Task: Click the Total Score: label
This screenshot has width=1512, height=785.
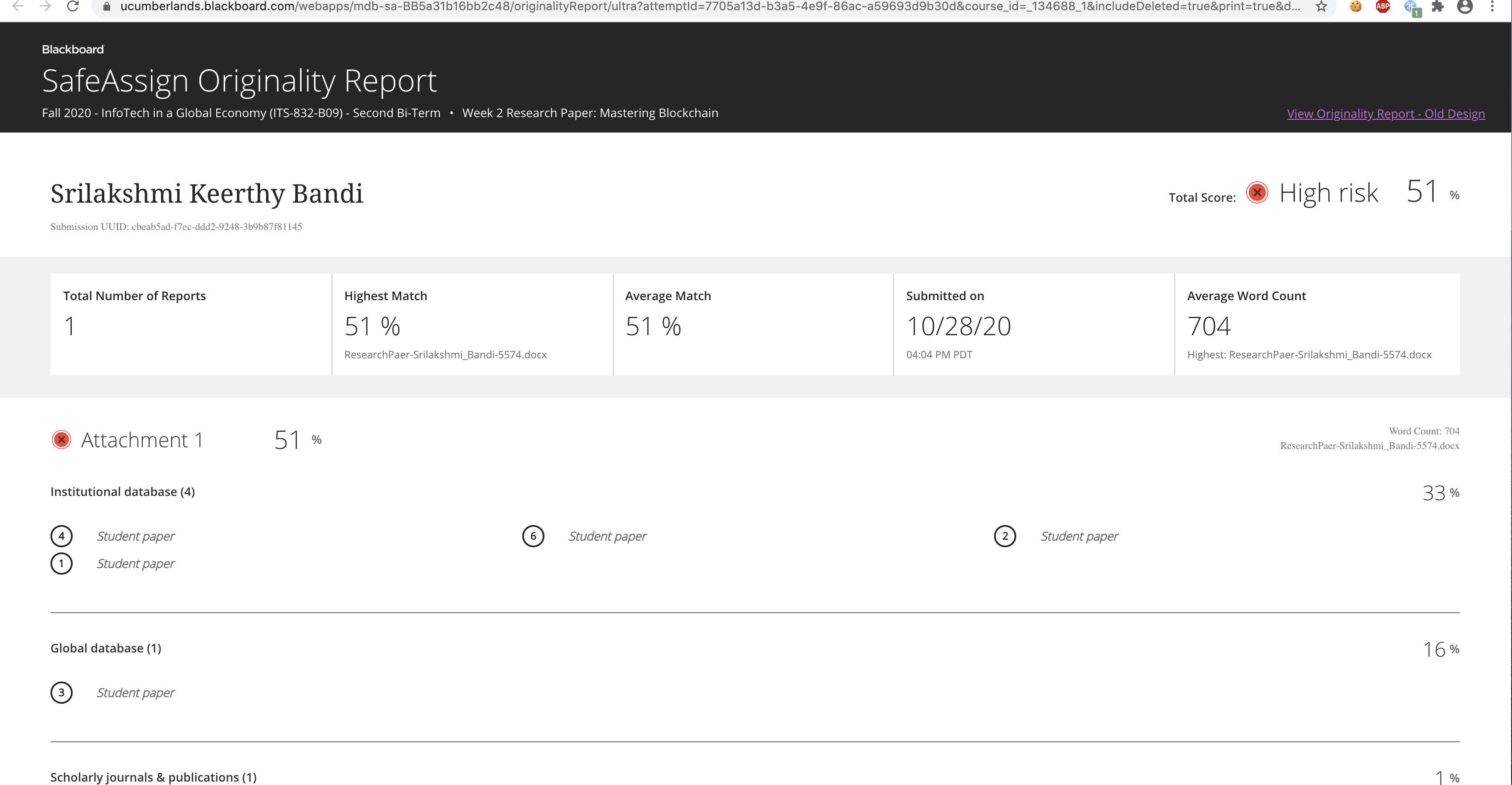Action: coord(1202,197)
